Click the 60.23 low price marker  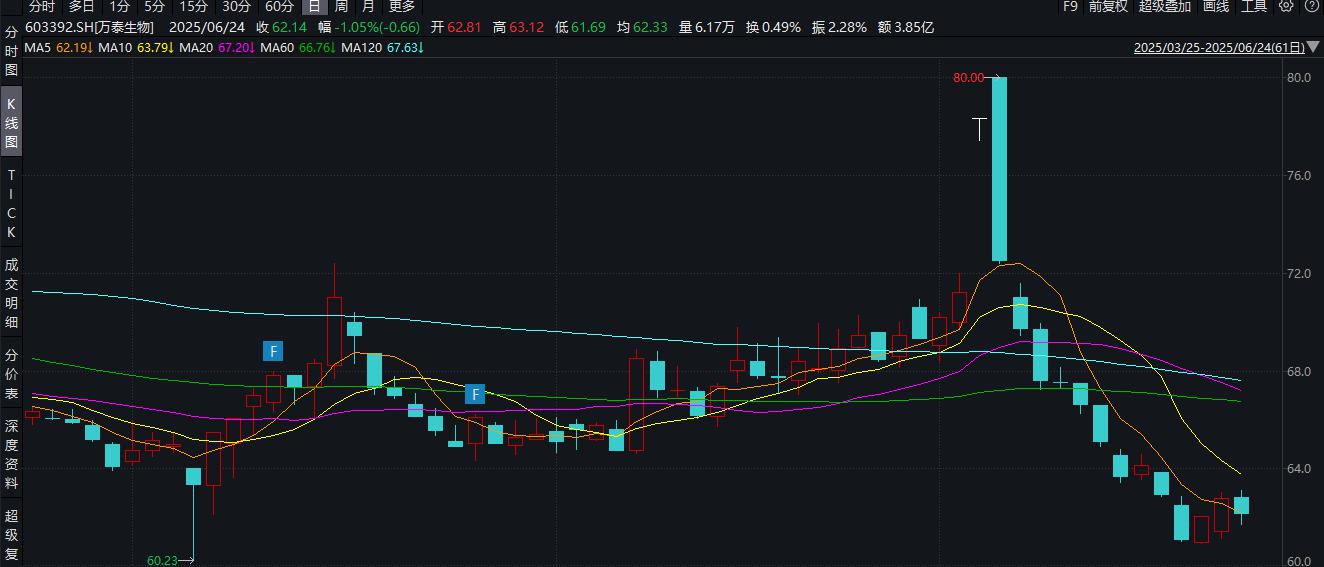[x=162, y=561]
